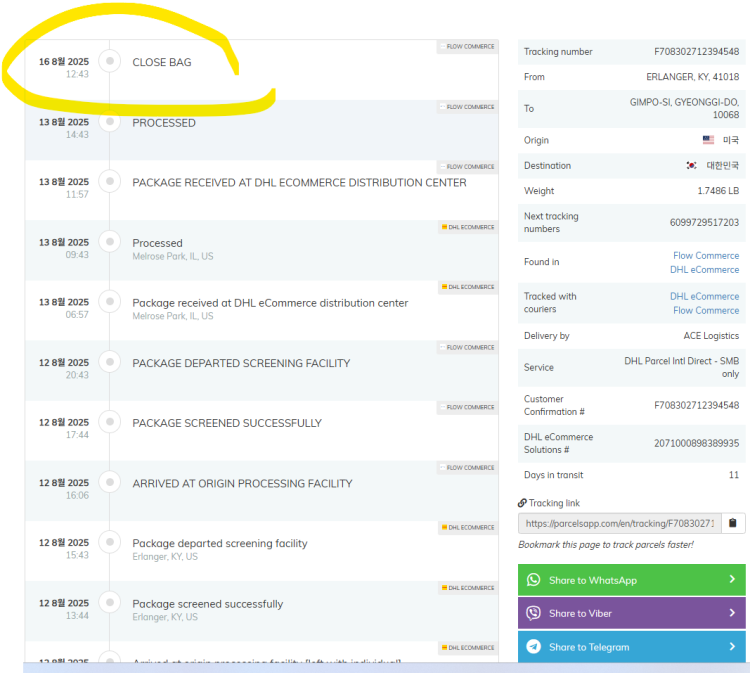Click ERLANGER, KY, 41018 origin address
The width and height of the screenshot is (750, 673).
693,77
